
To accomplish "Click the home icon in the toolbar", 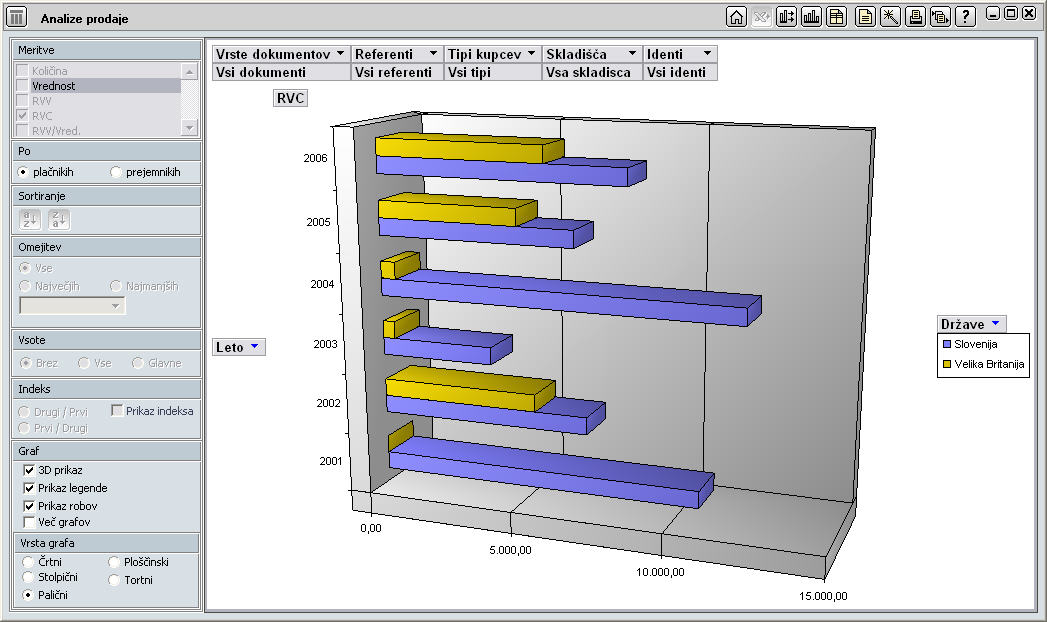I will click(x=737, y=17).
